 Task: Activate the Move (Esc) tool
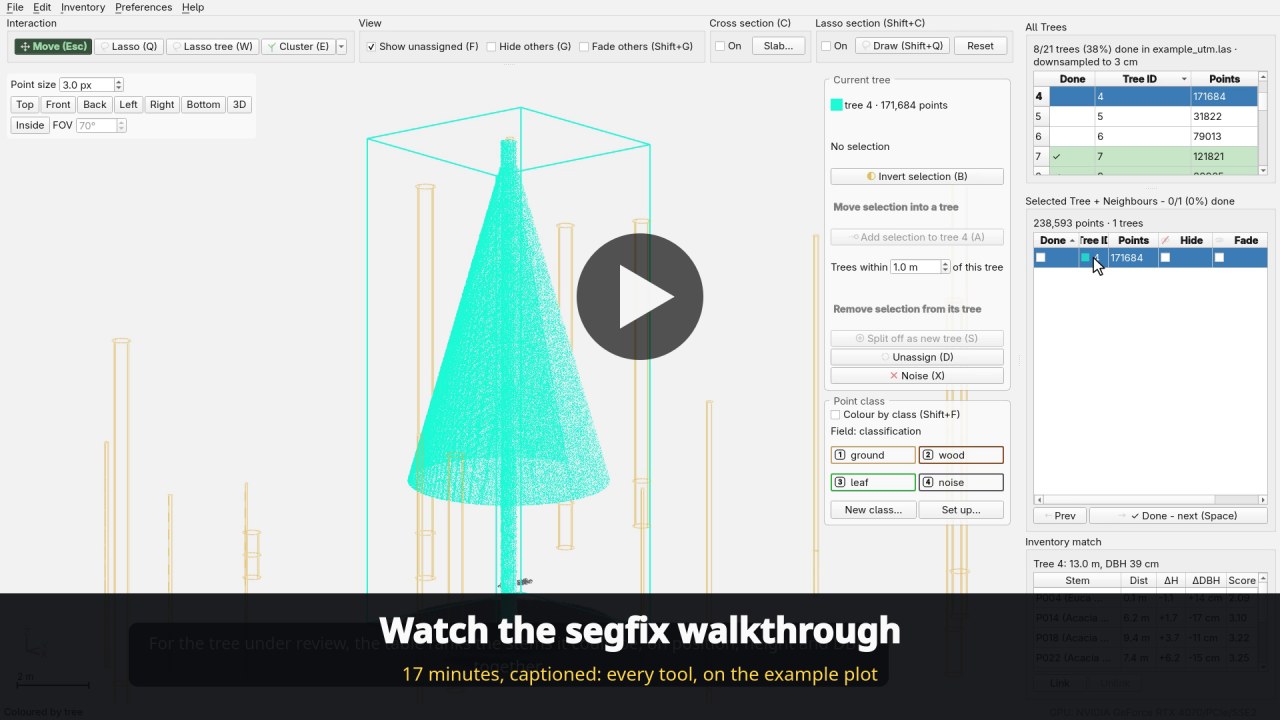tap(53, 46)
